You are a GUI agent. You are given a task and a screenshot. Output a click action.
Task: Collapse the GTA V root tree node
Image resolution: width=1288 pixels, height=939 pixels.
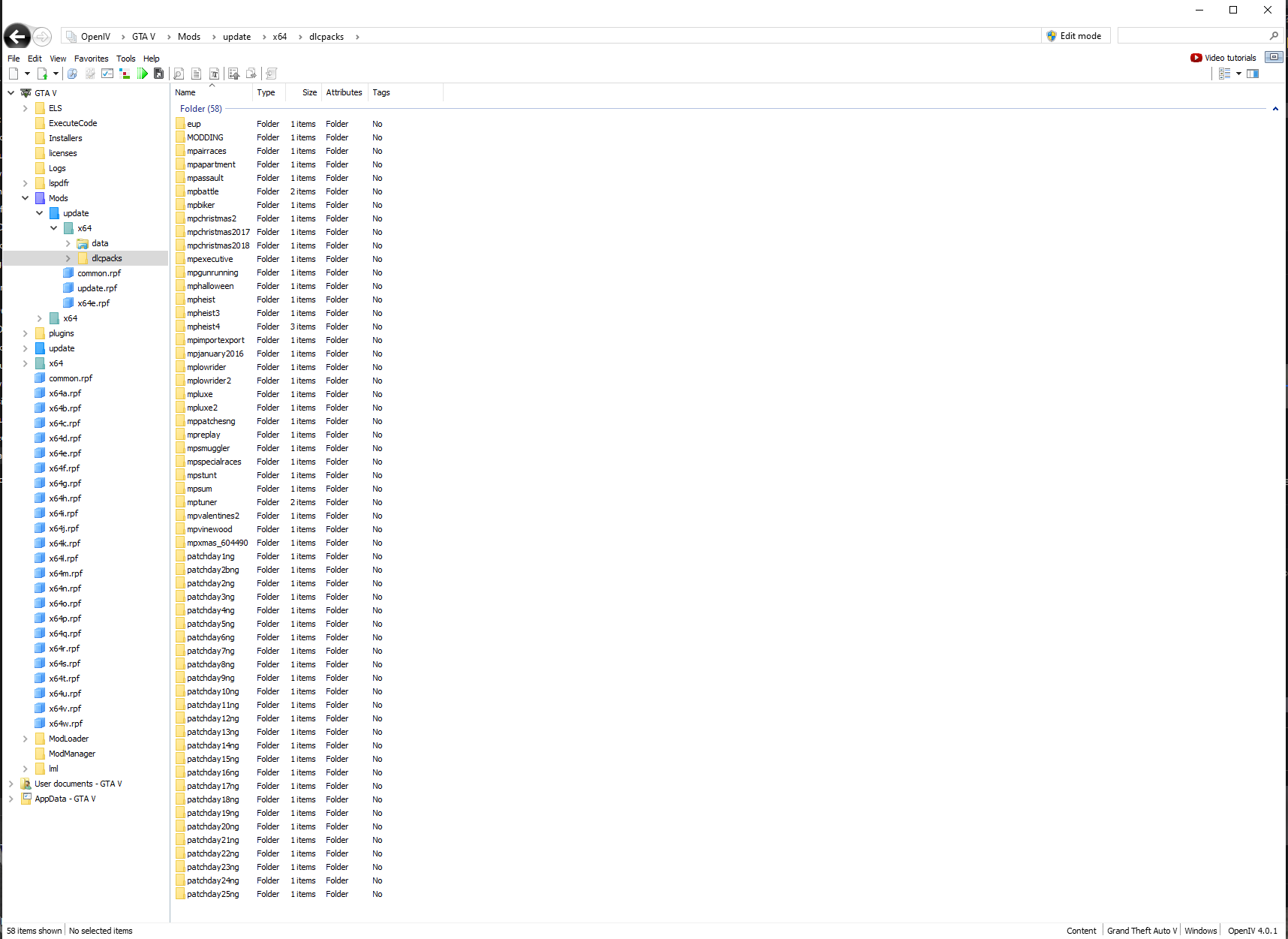tap(11, 93)
